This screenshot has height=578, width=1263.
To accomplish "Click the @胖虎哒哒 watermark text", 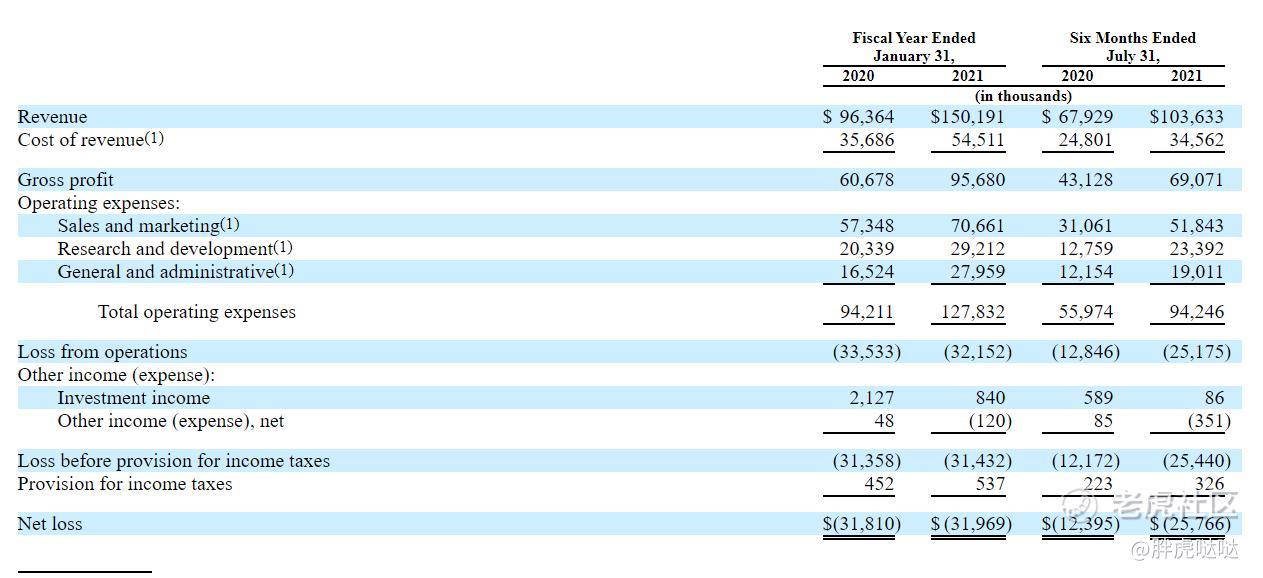I will tap(1185, 549).
